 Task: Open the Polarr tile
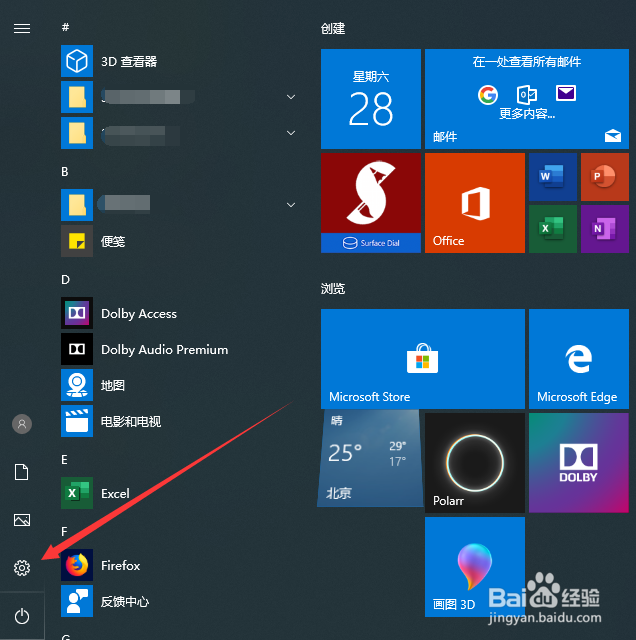click(x=475, y=463)
